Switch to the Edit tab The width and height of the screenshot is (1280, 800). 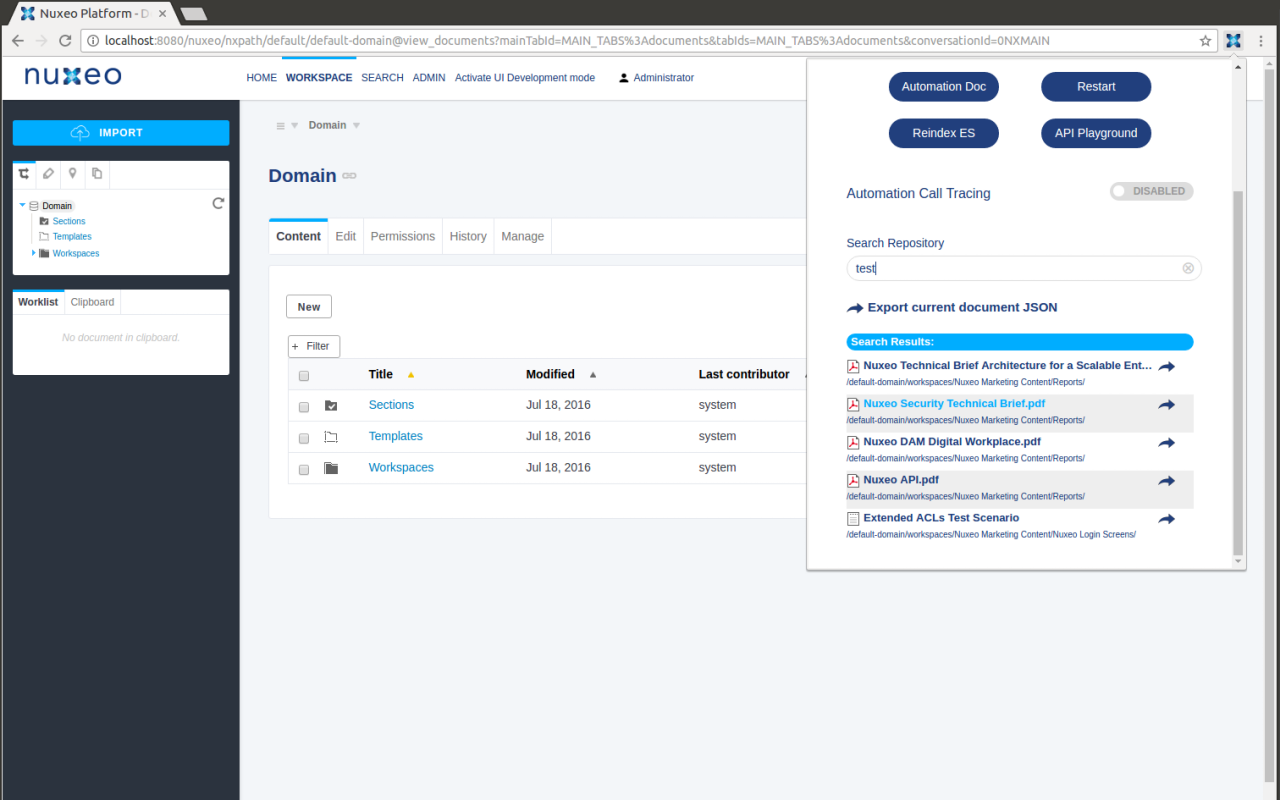coord(346,236)
